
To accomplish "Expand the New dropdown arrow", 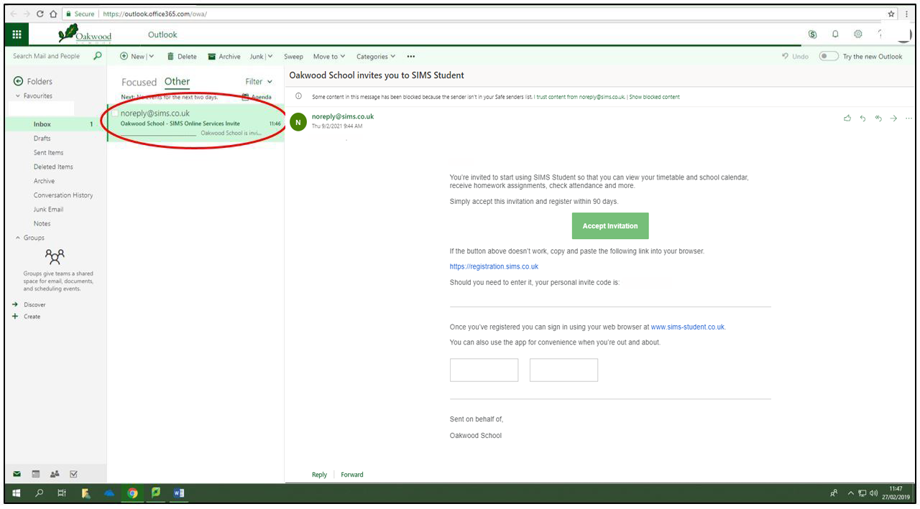I will coord(151,56).
